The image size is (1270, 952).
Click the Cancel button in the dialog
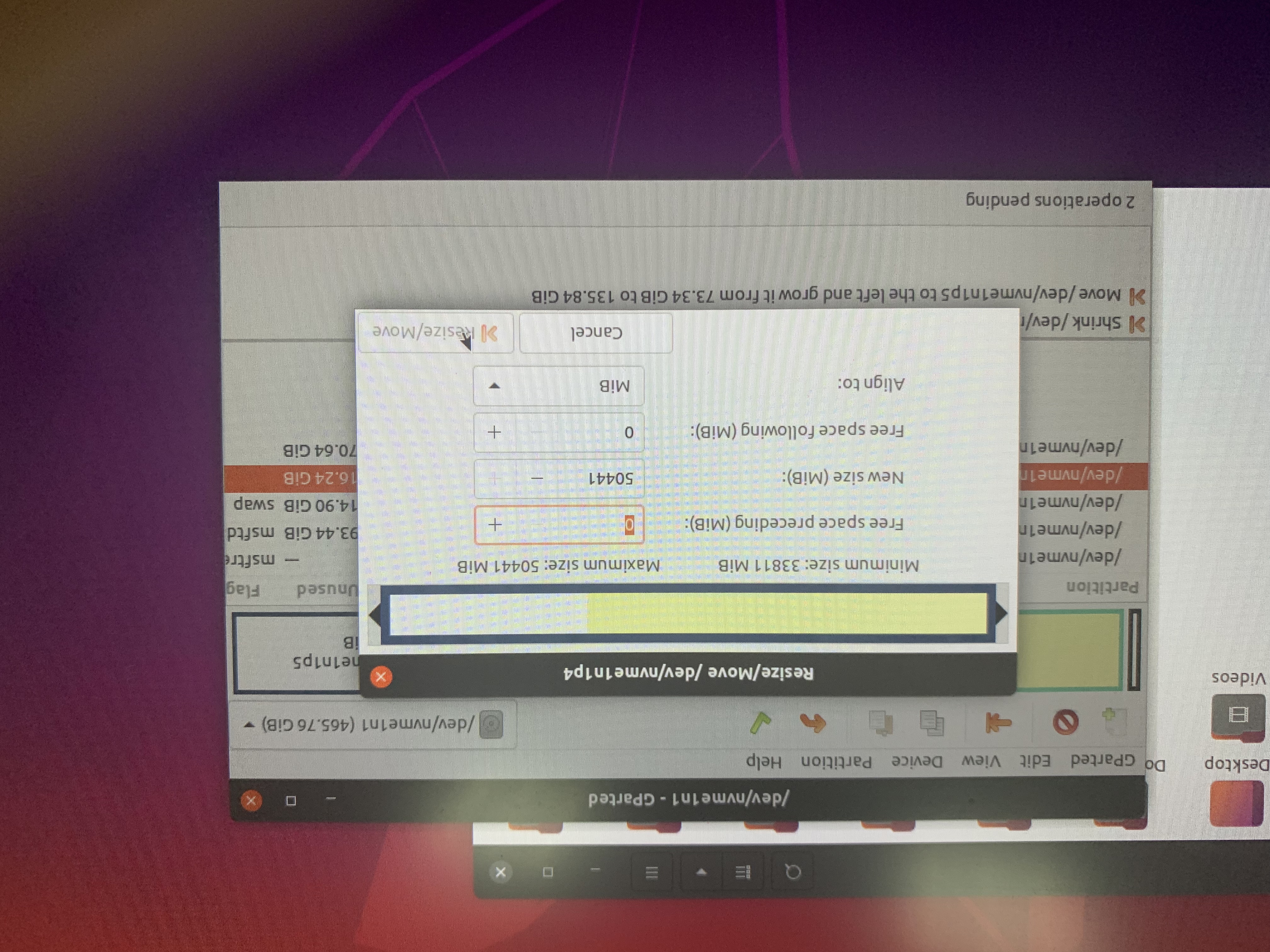[x=596, y=333]
